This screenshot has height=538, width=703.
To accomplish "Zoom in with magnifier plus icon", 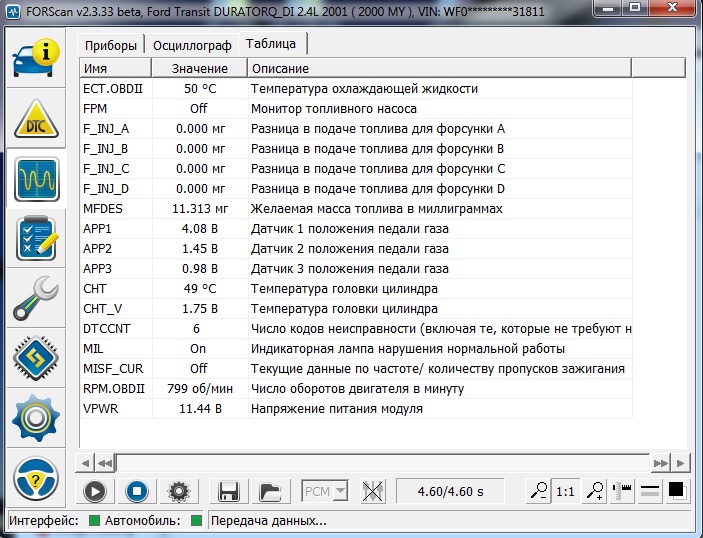I will (x=595, y=491).
